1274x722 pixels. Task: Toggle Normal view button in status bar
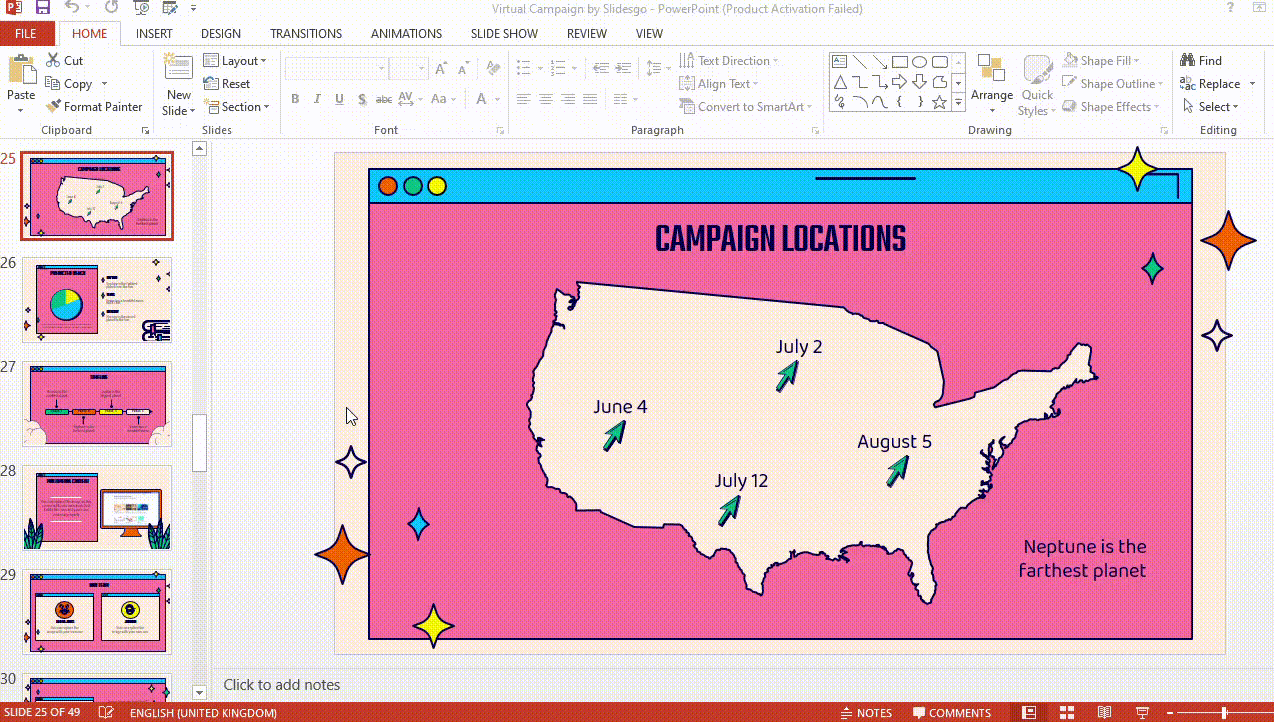1028,713
